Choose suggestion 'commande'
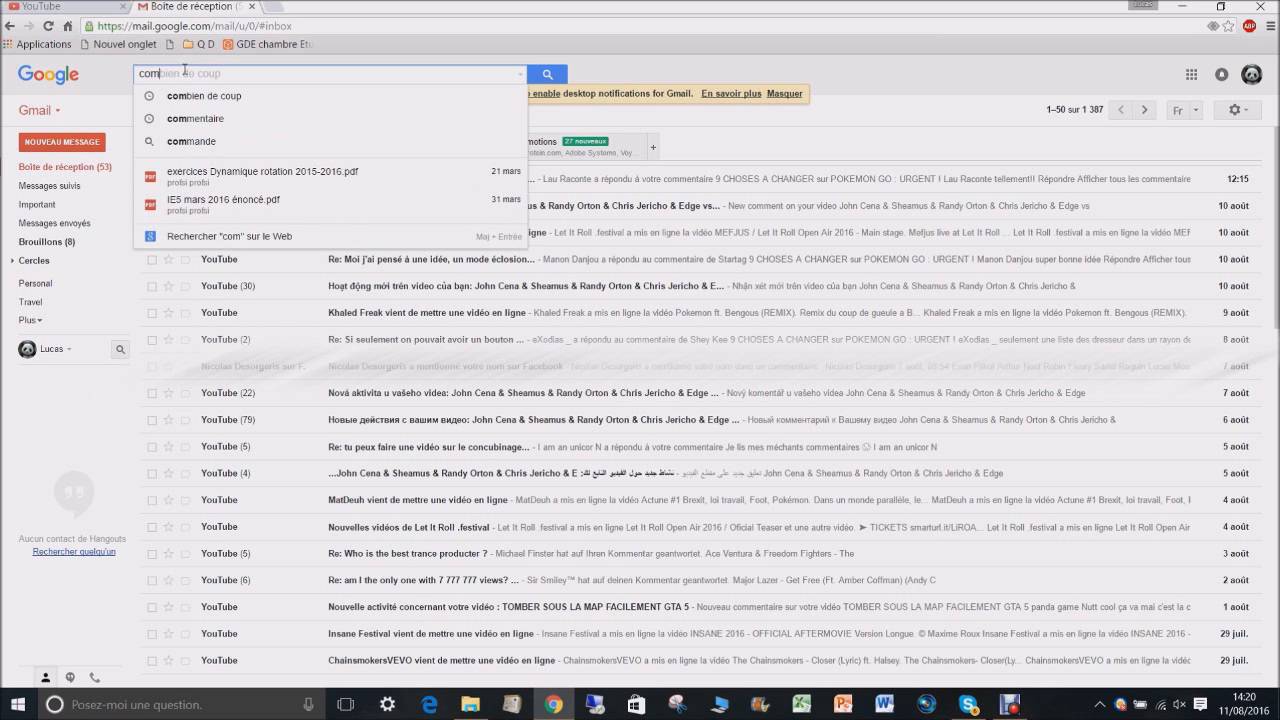This screenshot has height=720, width=1280. click(x=330, y=142)
